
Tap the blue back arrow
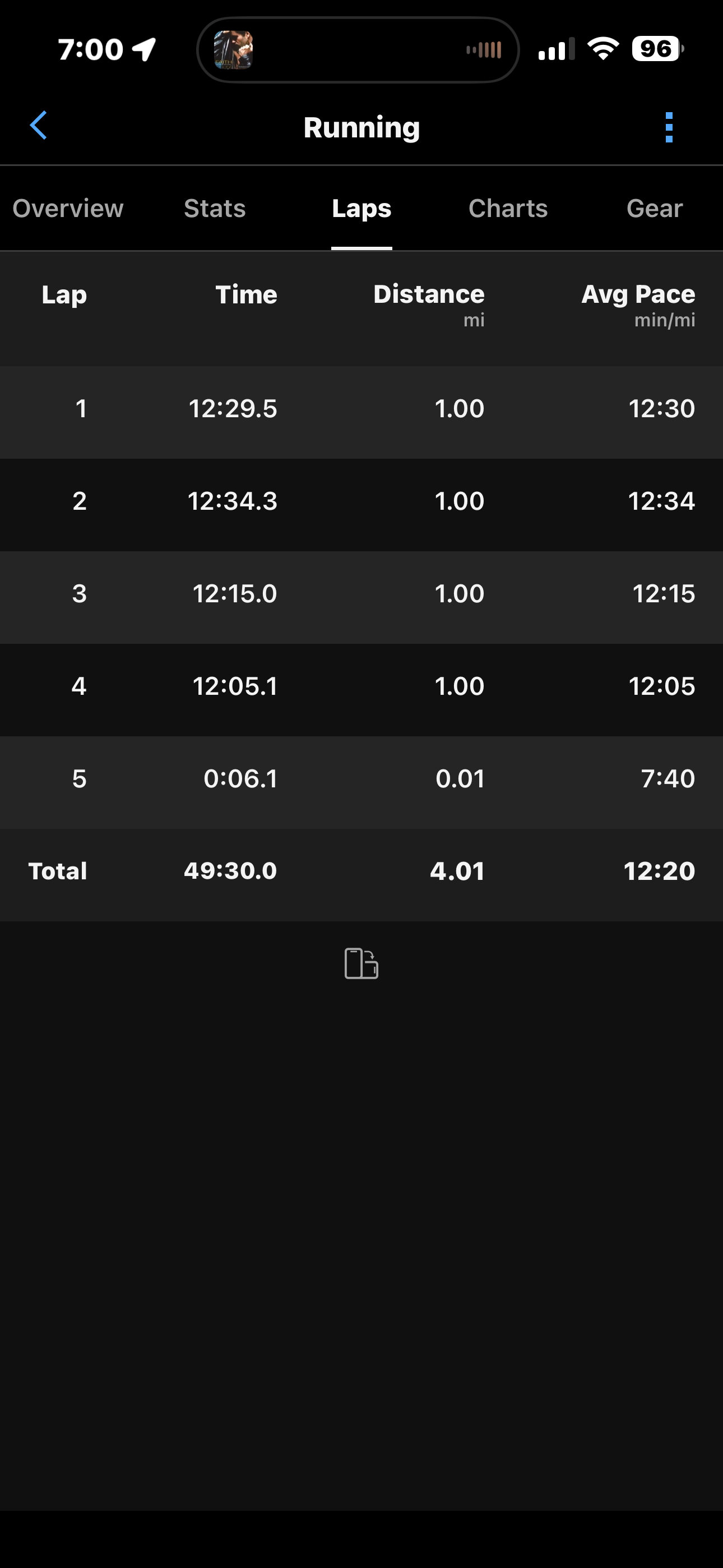pos(39,126)
